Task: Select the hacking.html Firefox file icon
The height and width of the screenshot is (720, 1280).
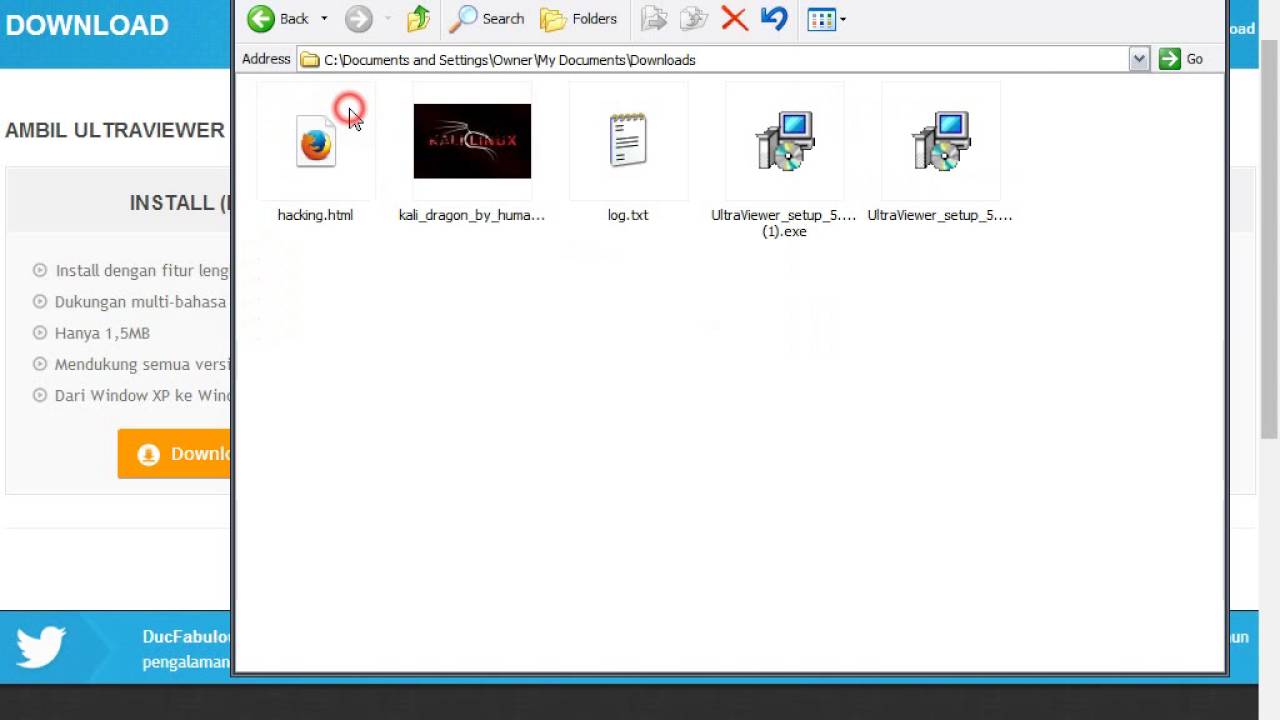Action: [315, 142]
